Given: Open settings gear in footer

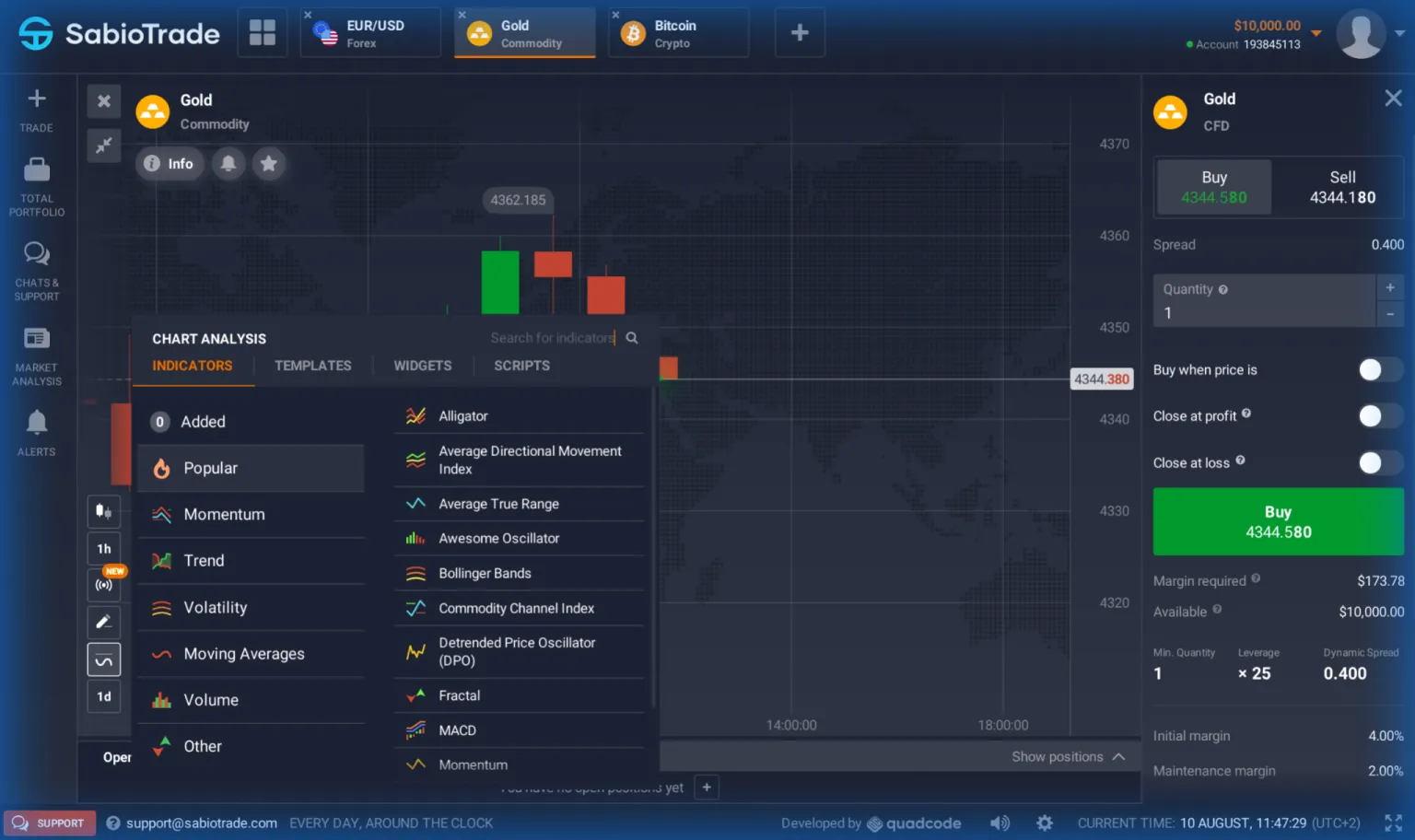Looking at the screenshot, I should (x=1045, y=822).
